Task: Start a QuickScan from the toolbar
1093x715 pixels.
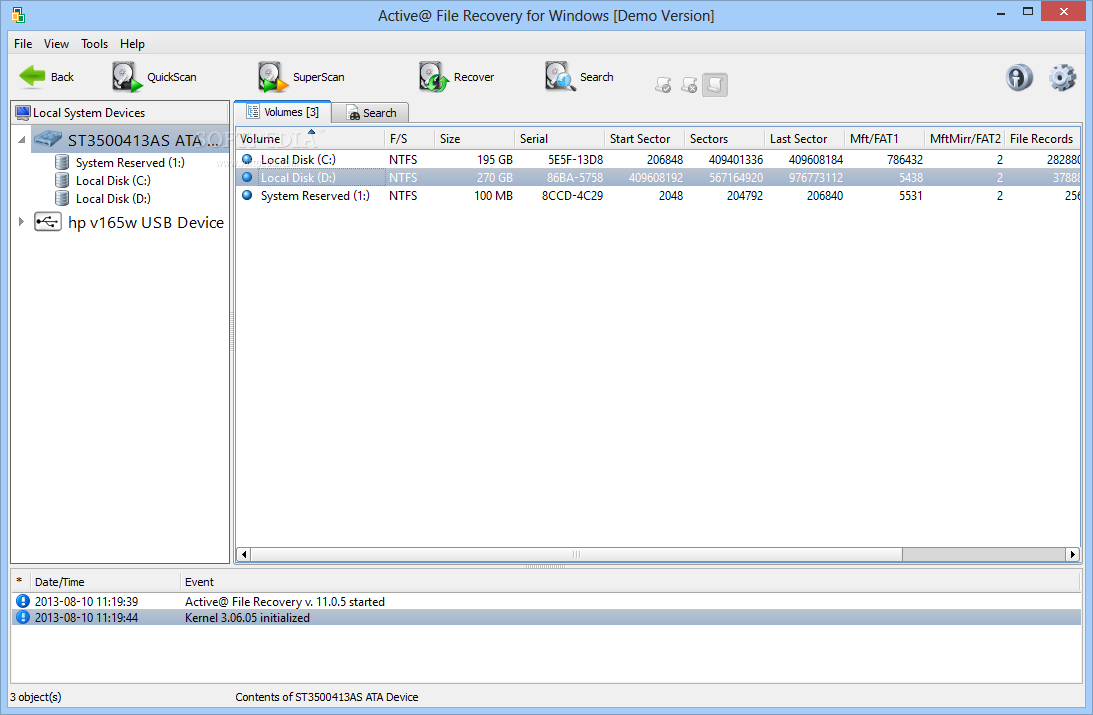Action: [x=155, y=77]
